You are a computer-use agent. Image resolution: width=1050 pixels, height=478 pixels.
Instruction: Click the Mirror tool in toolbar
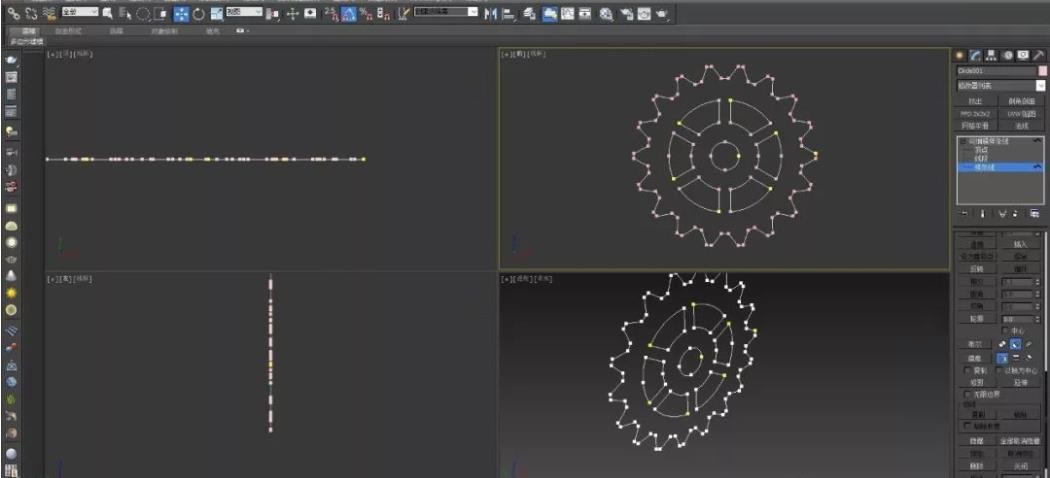pos(490,15)
